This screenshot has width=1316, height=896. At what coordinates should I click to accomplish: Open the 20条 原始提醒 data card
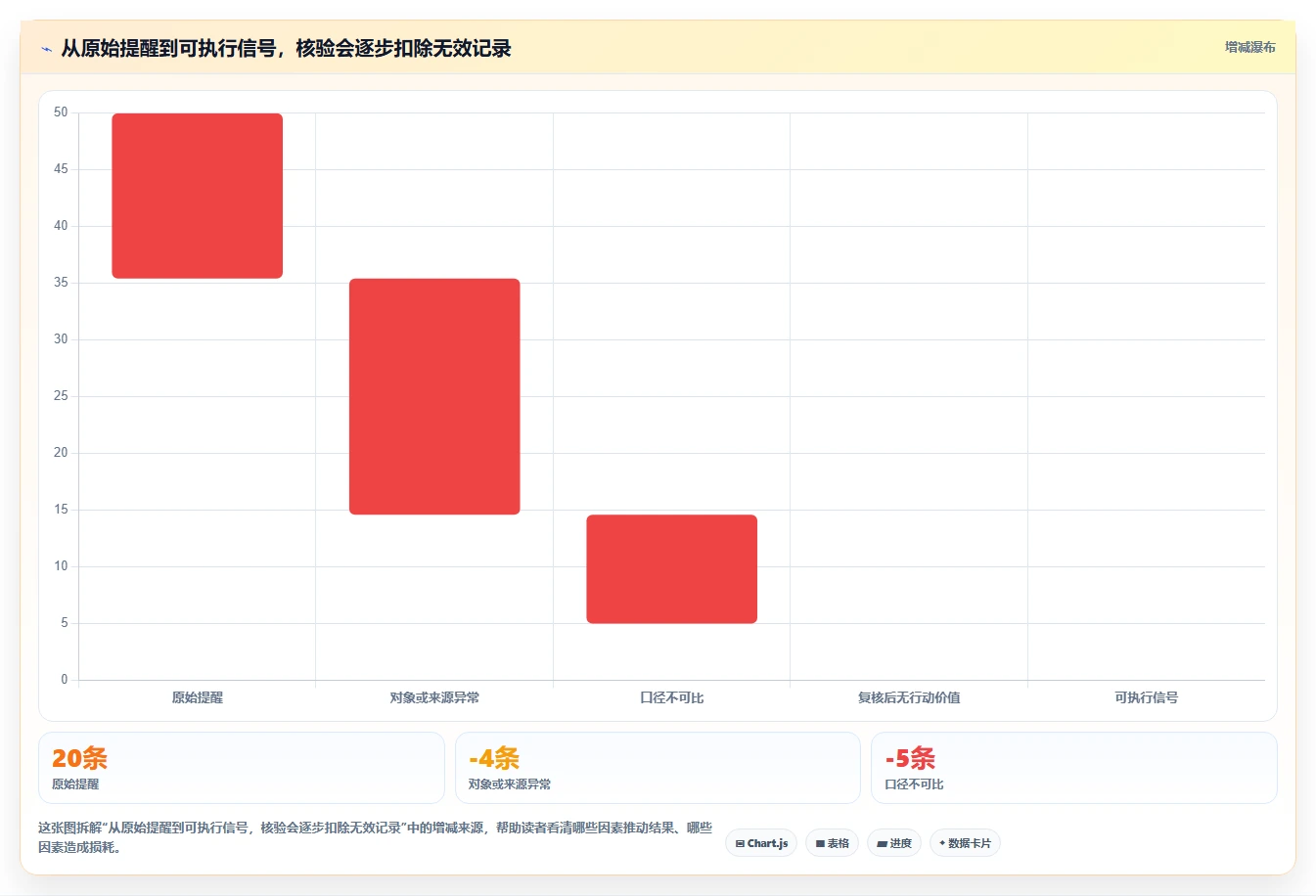(242, 768)
